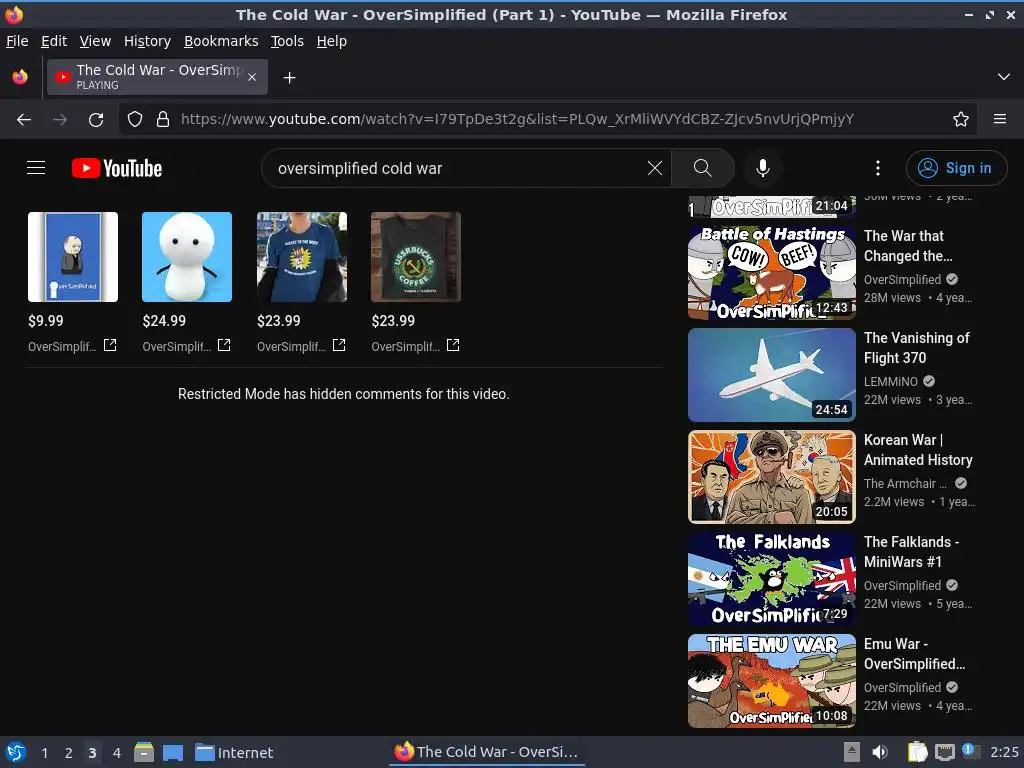This screenshot has height=768, width=1024.
Task: Open the YouTube guide hamburger menu
Action: tap(36, 168)
